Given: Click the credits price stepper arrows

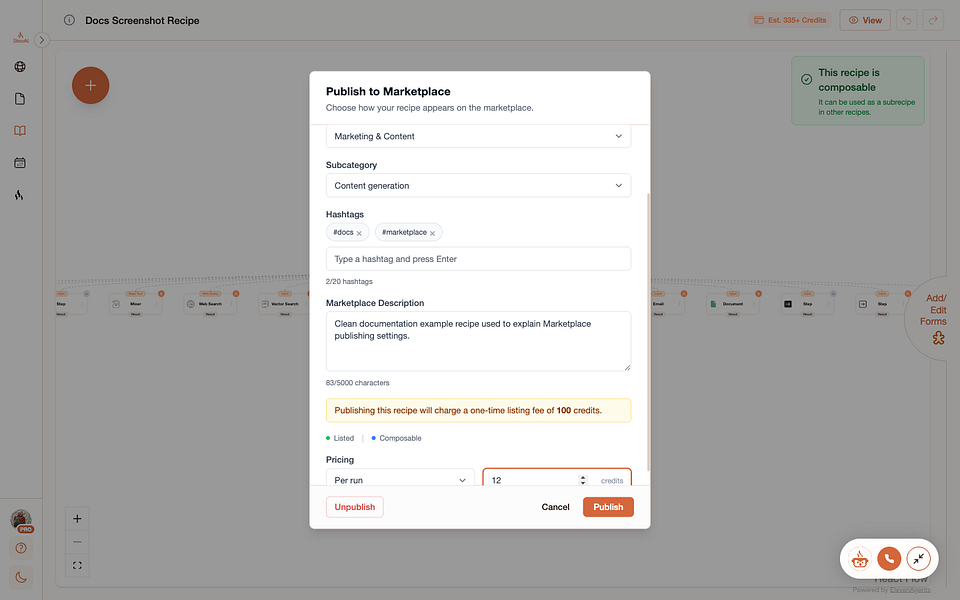Looking at the screenshot, I should coord(583,480).
